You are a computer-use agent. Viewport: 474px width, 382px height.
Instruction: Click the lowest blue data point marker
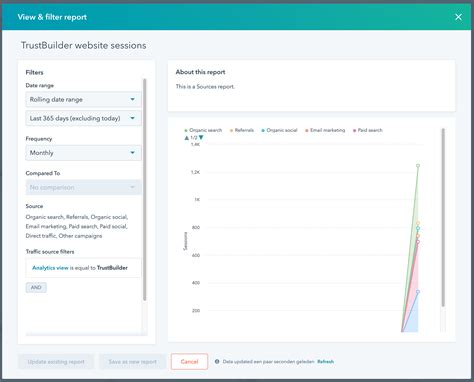(418, 292)
